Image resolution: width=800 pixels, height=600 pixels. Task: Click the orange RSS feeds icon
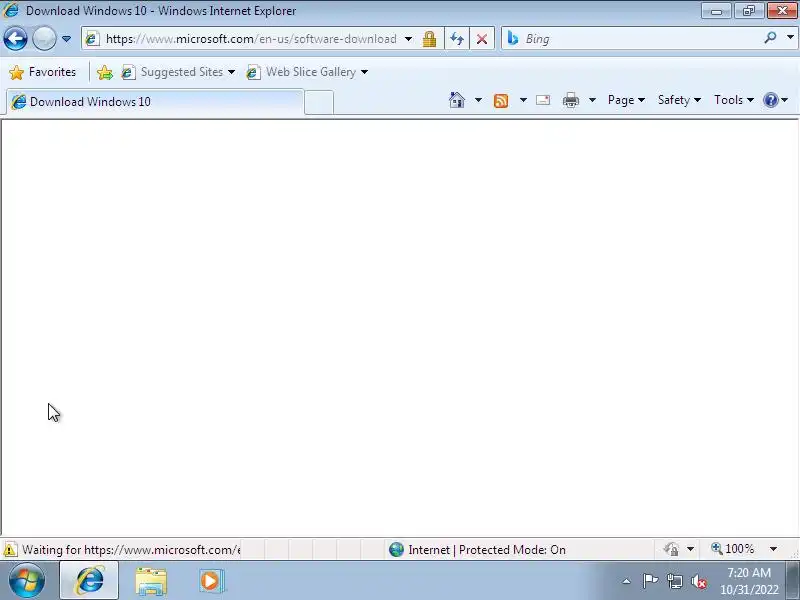(501, 101)
